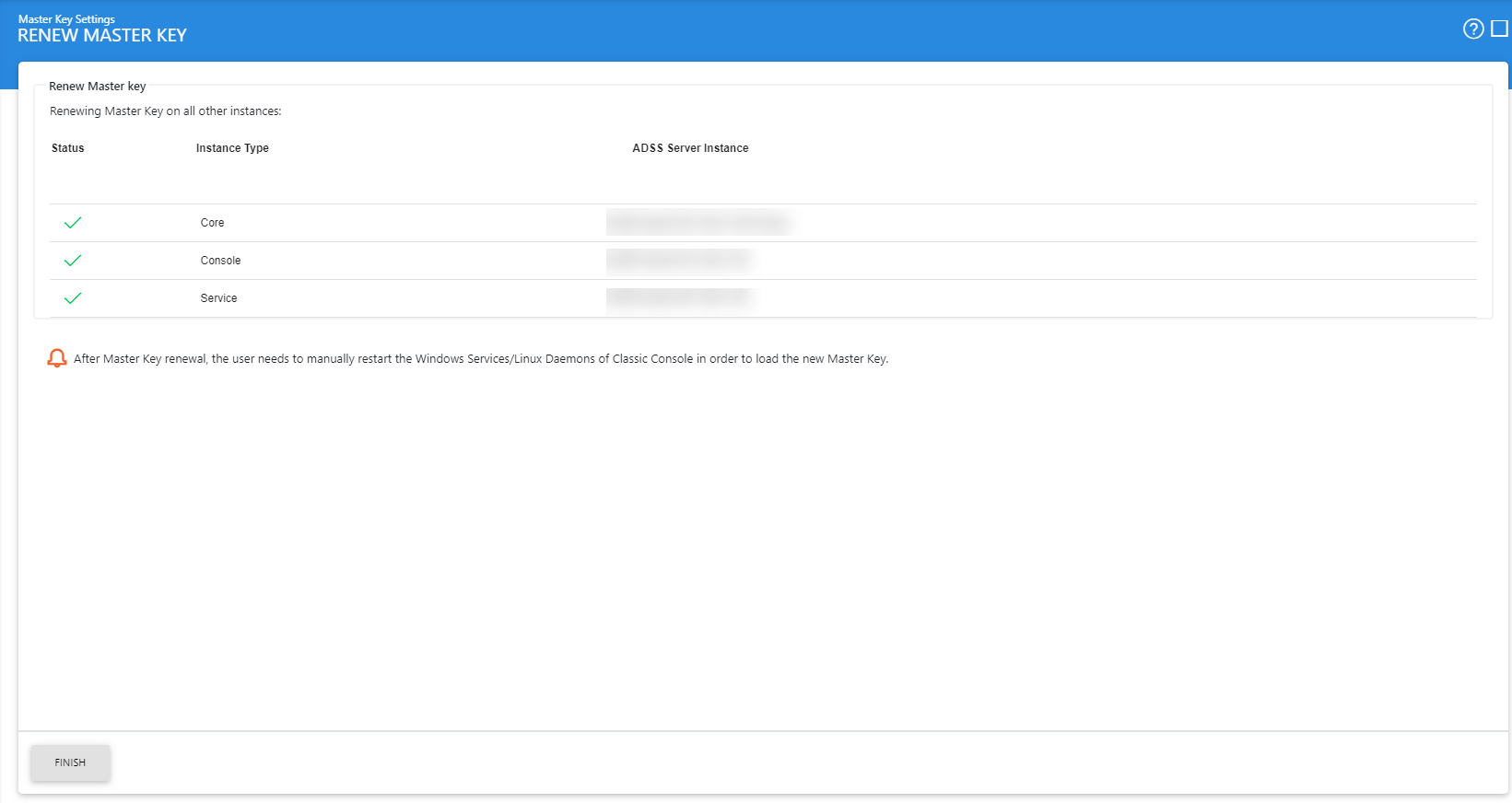Click the green checkmark in the Core row

pos(73,223)
